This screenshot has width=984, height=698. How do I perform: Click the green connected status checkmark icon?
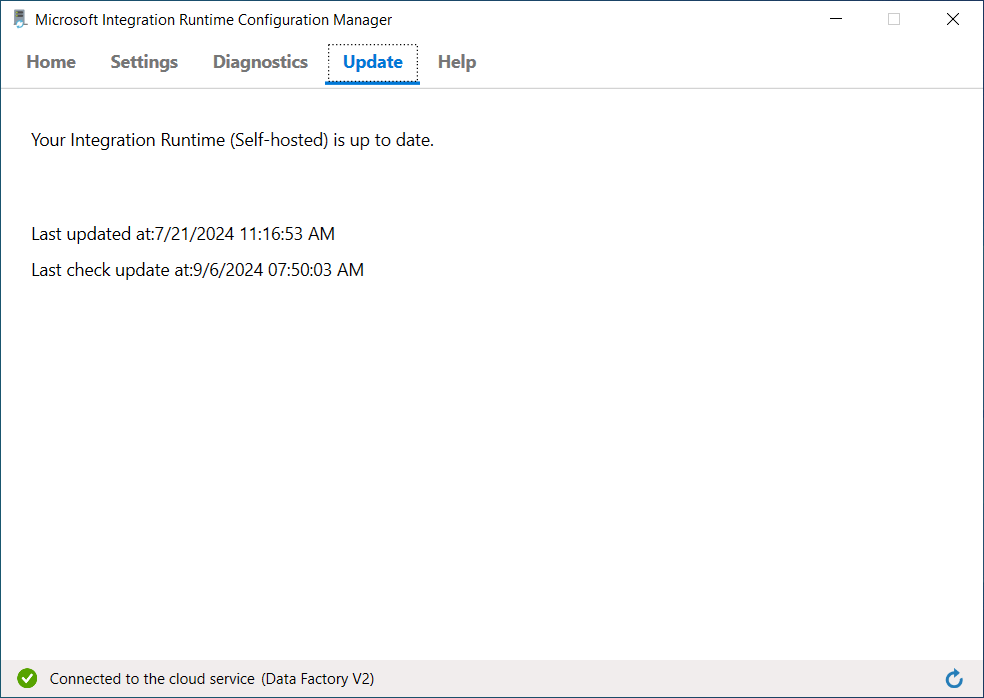pos(27,679)
